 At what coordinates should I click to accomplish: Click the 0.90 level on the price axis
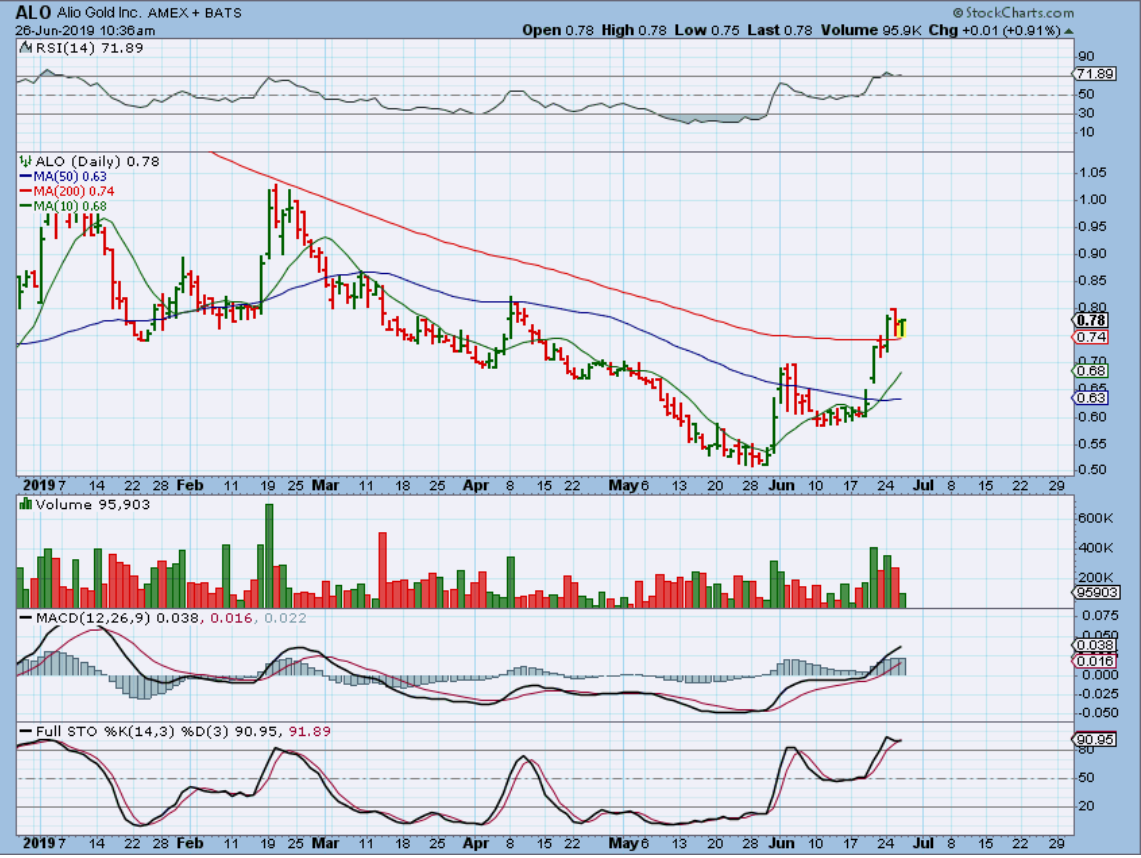coord(1092,253)
